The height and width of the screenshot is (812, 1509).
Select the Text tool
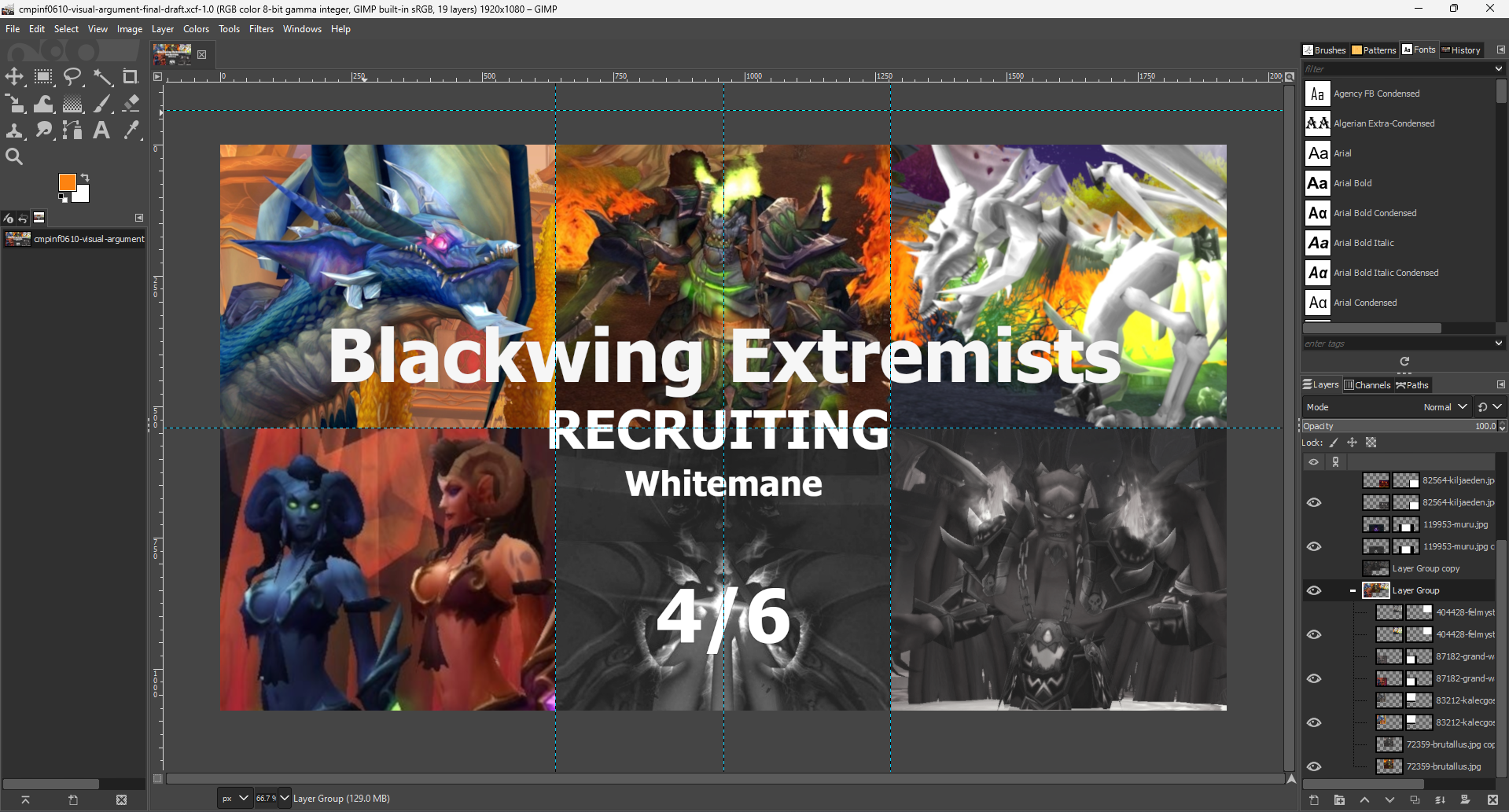(101, 130)
